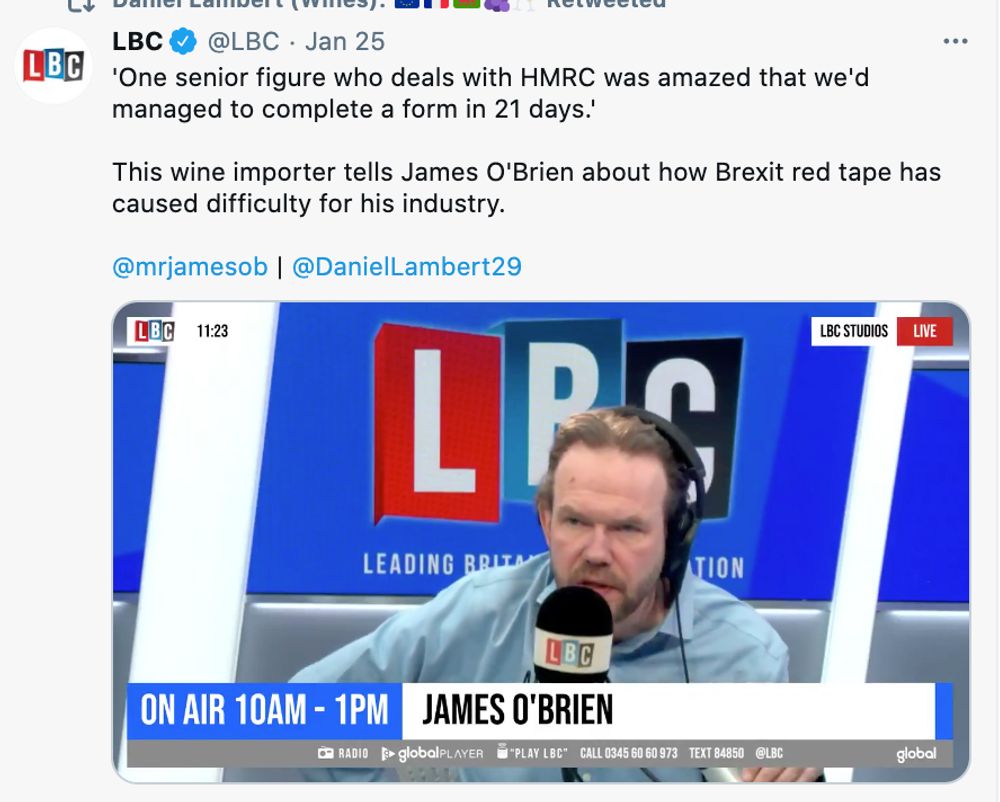Screen dimensions: 1000x802
Task: Click the Retweeted label above the tweet
Action: click(606, 4)
